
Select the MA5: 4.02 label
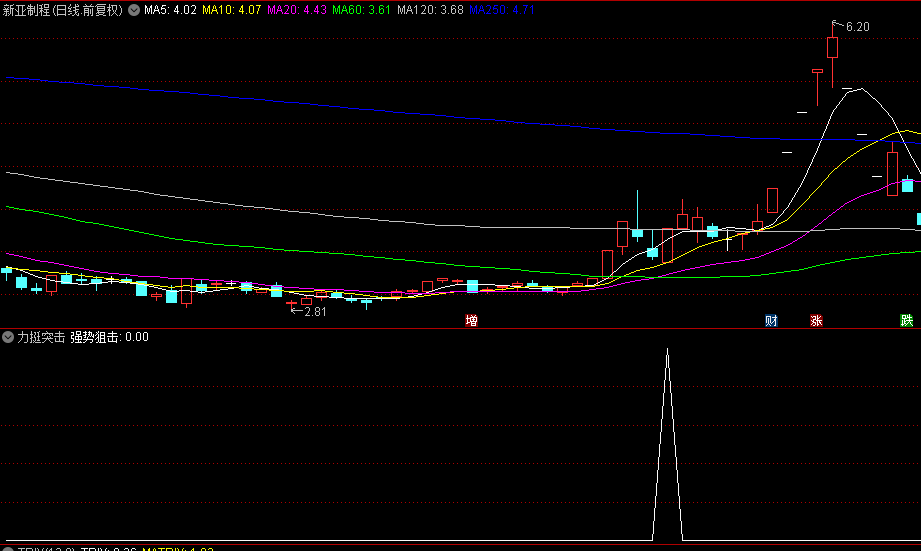click(x=170, y=10)
